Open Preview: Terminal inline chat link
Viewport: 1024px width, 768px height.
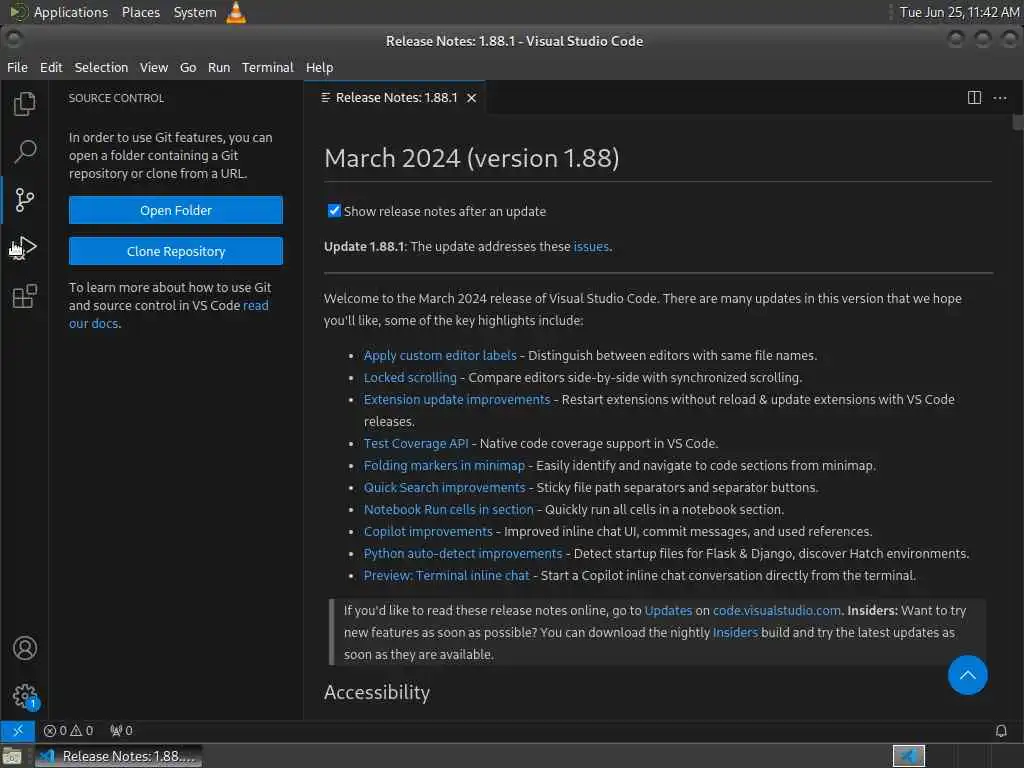(x=447, y=576)
